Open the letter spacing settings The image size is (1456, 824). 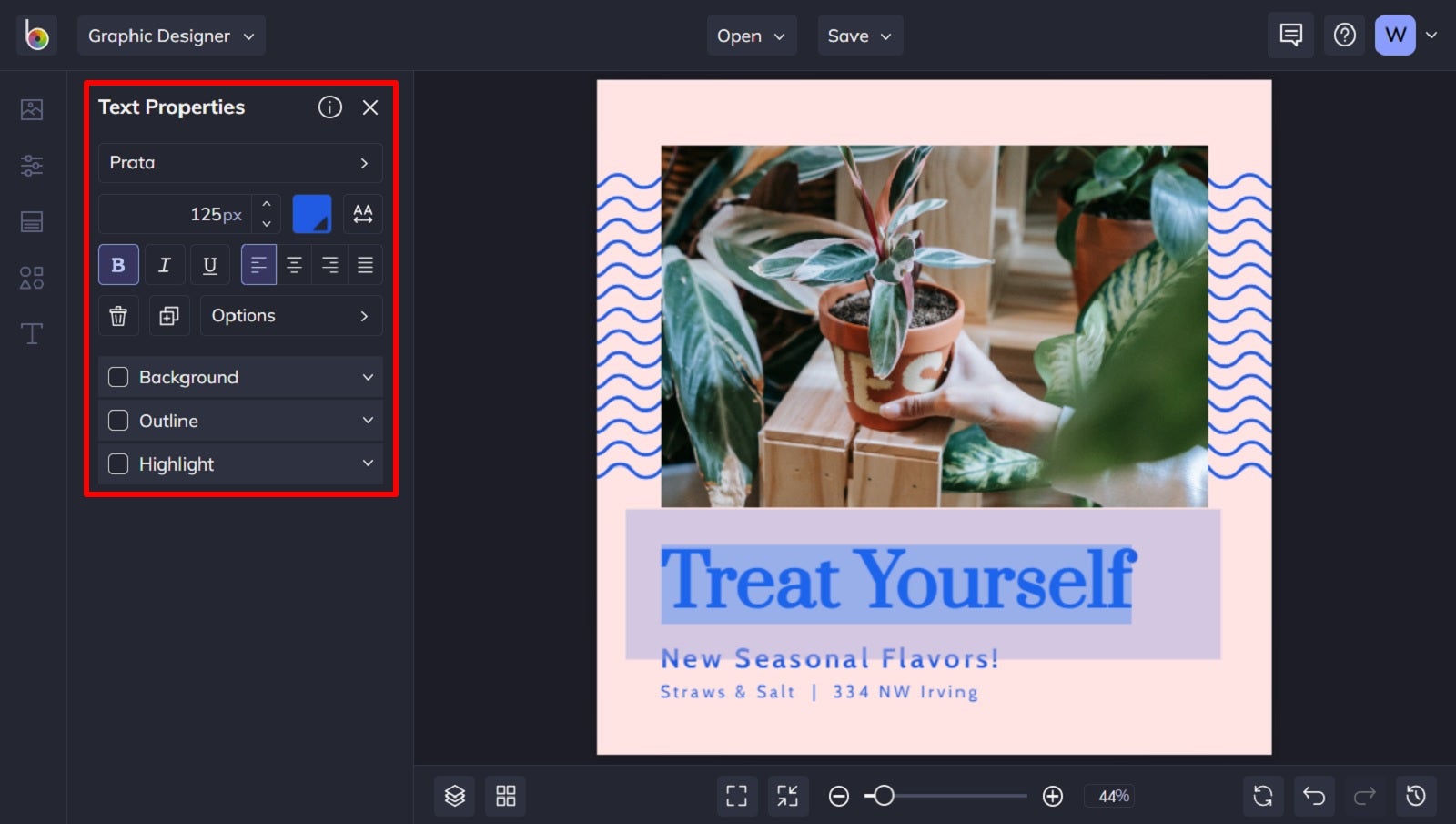point(363,213)
